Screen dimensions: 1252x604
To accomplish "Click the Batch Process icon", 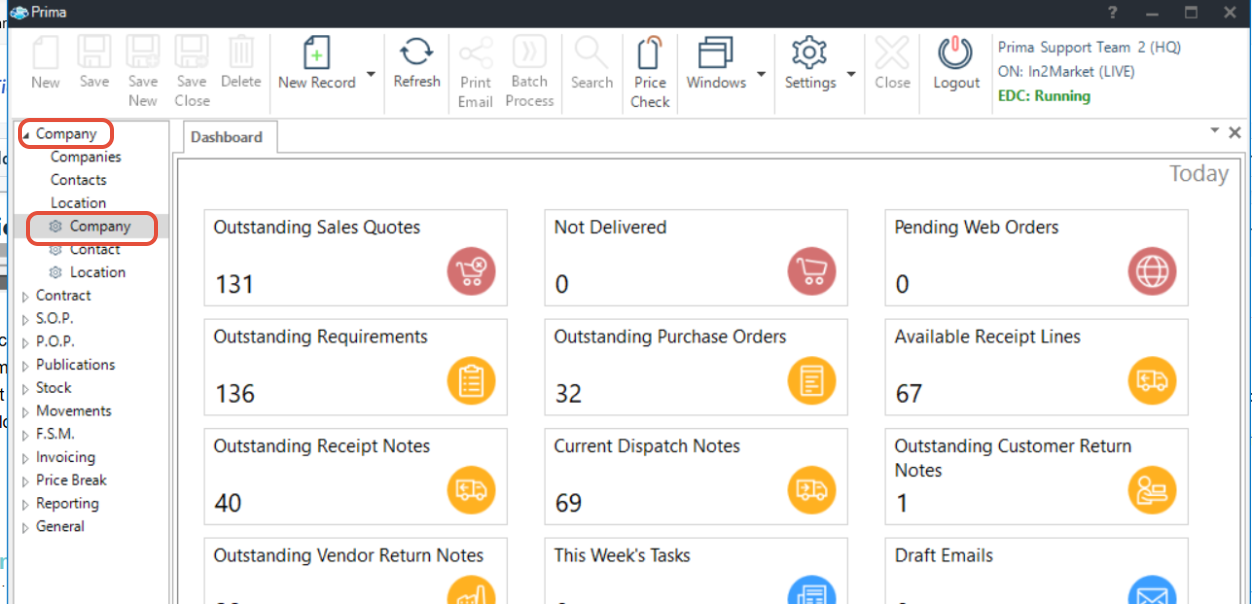I will (530, 52).
